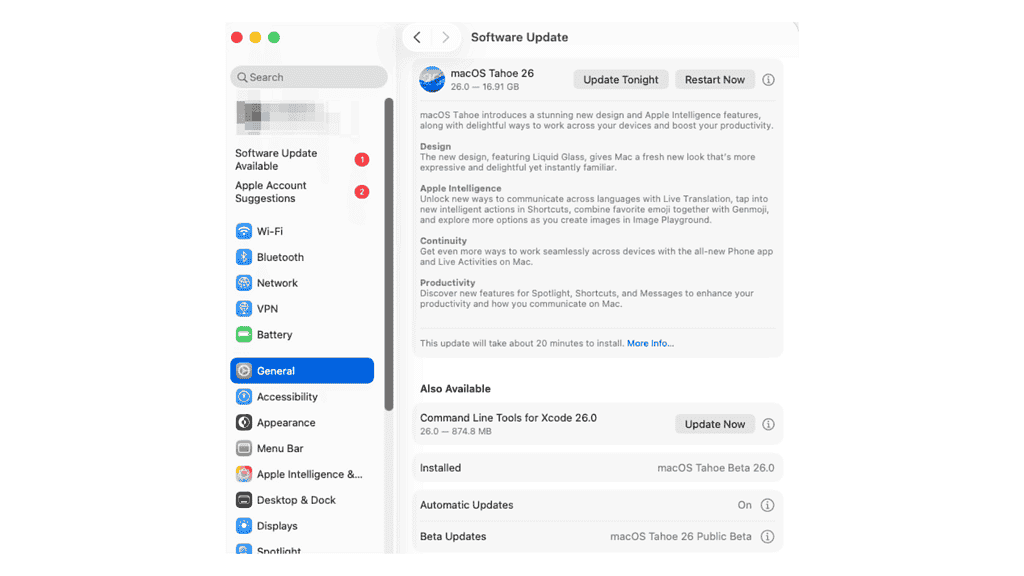Click the Restart Now button

[714, 80]
